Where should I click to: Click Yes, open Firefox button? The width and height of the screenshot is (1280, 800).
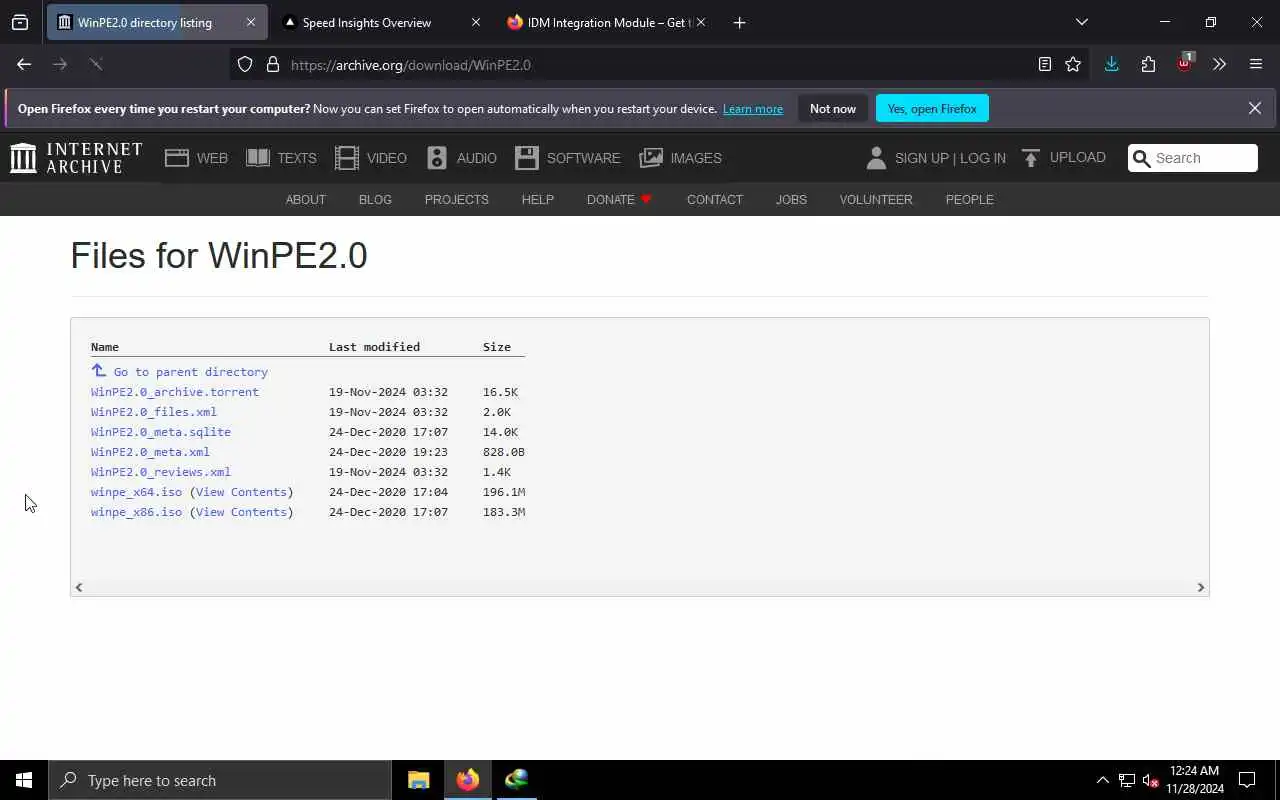tap(932, 109)
